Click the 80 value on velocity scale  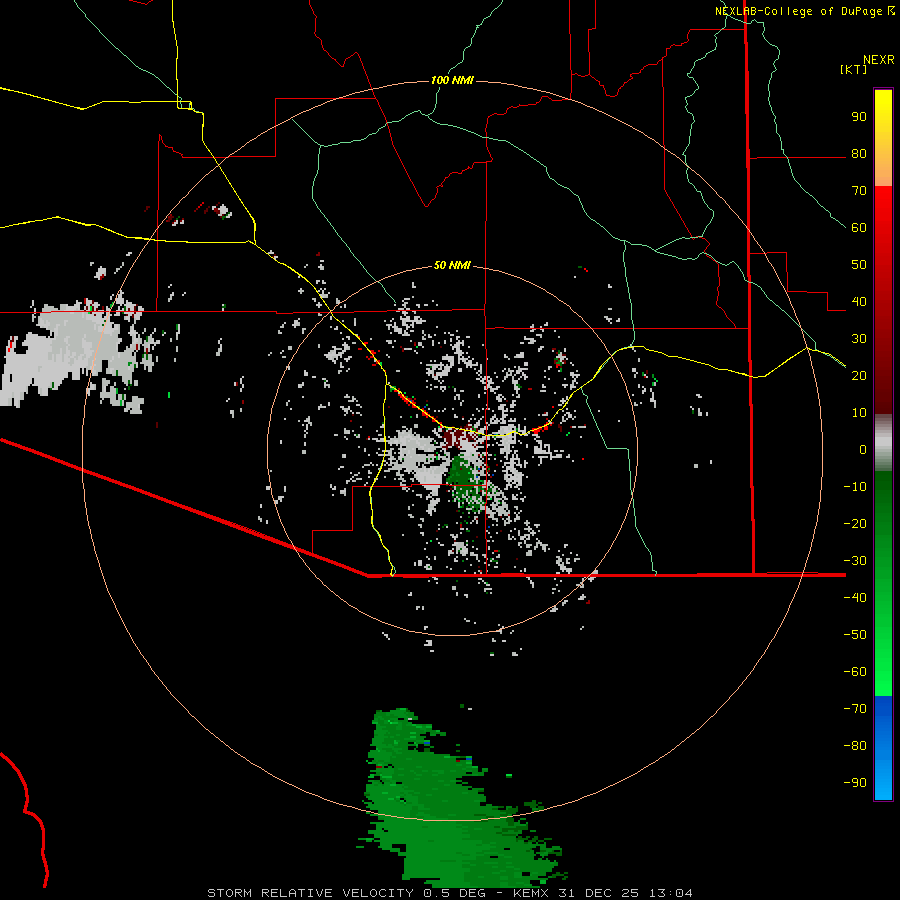[859, 154]
